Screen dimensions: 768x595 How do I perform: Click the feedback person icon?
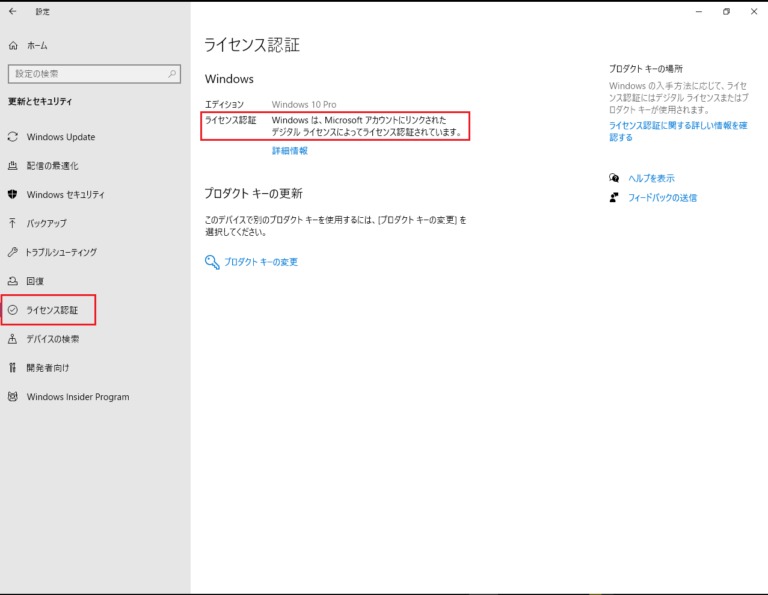614,197
